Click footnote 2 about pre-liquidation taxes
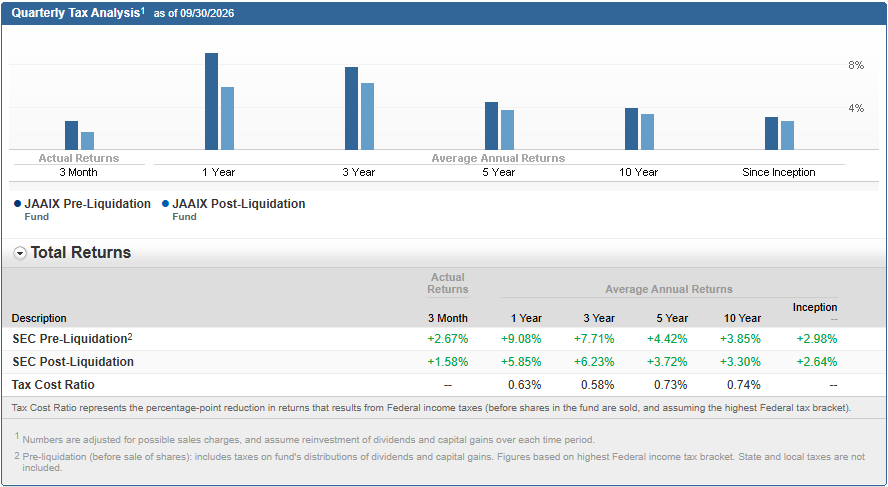The height and width of the screenshot is (487, 888). tap(439, 462)
